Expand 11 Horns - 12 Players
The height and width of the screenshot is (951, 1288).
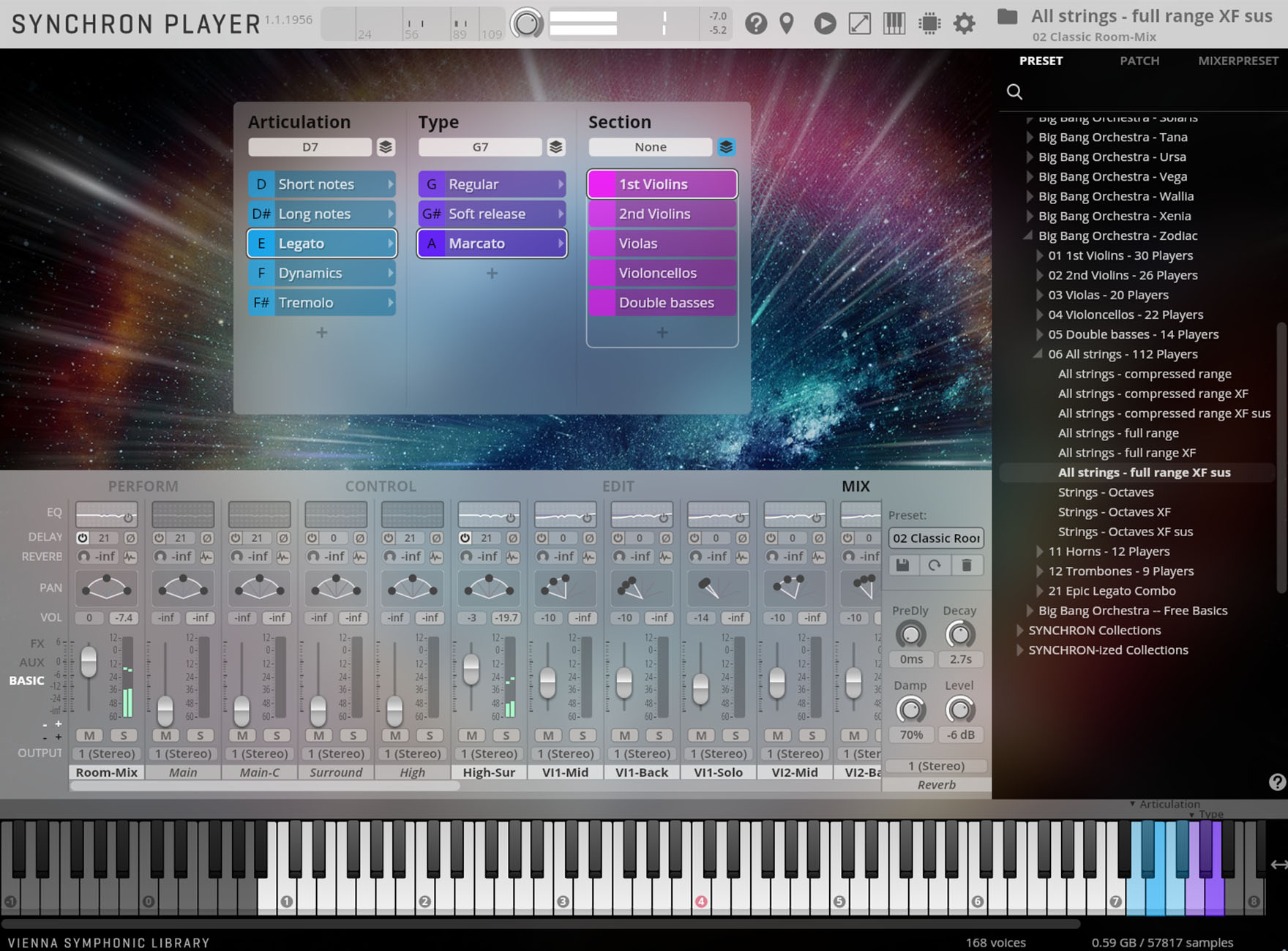(x=1040, y=552)
